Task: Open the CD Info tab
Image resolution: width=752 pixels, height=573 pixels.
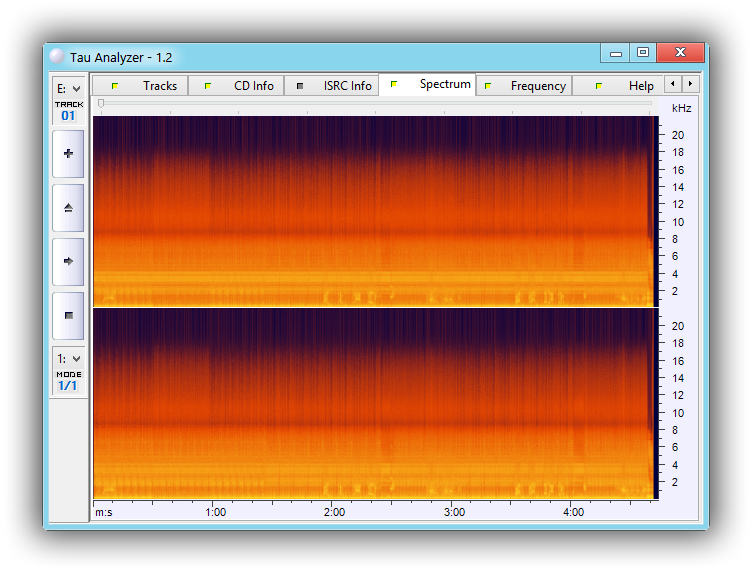Action: point(237,86)
